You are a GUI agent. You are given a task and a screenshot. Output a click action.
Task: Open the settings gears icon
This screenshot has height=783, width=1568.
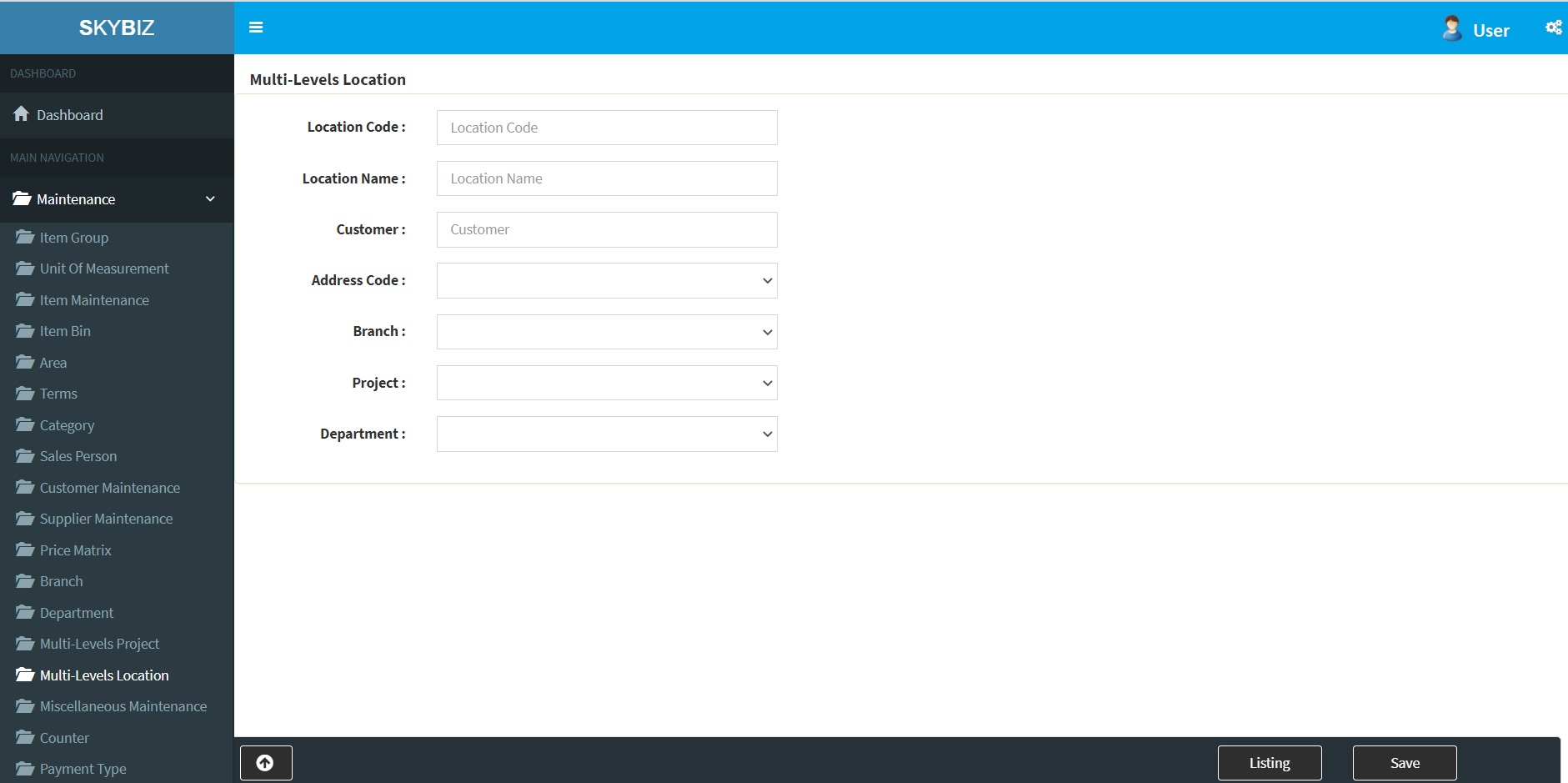pyautogui.click(x=1553, y=28)
